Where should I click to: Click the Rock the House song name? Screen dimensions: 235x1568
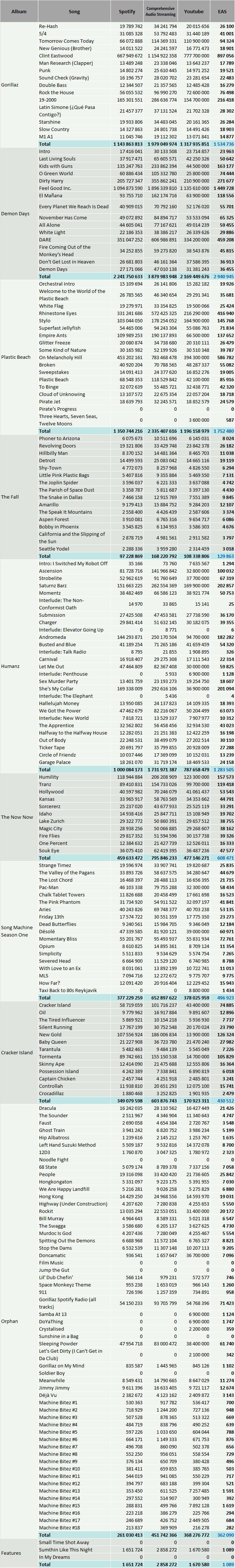click(57, 92)
